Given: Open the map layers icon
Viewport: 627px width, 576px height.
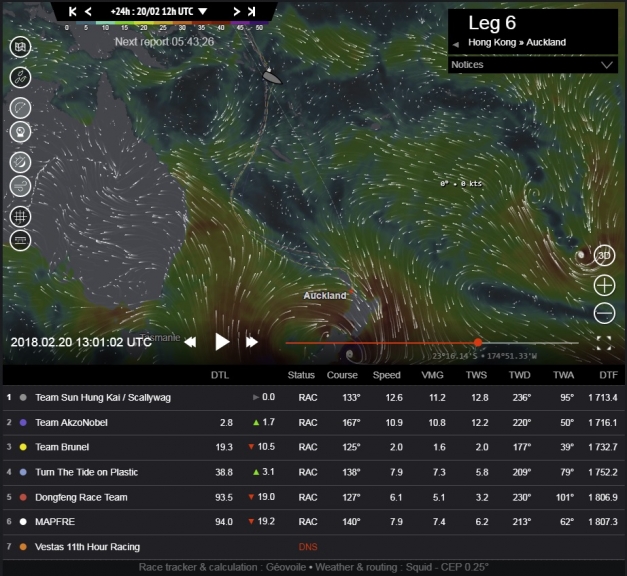Looking at the screenshot, I should click(20, 47).
